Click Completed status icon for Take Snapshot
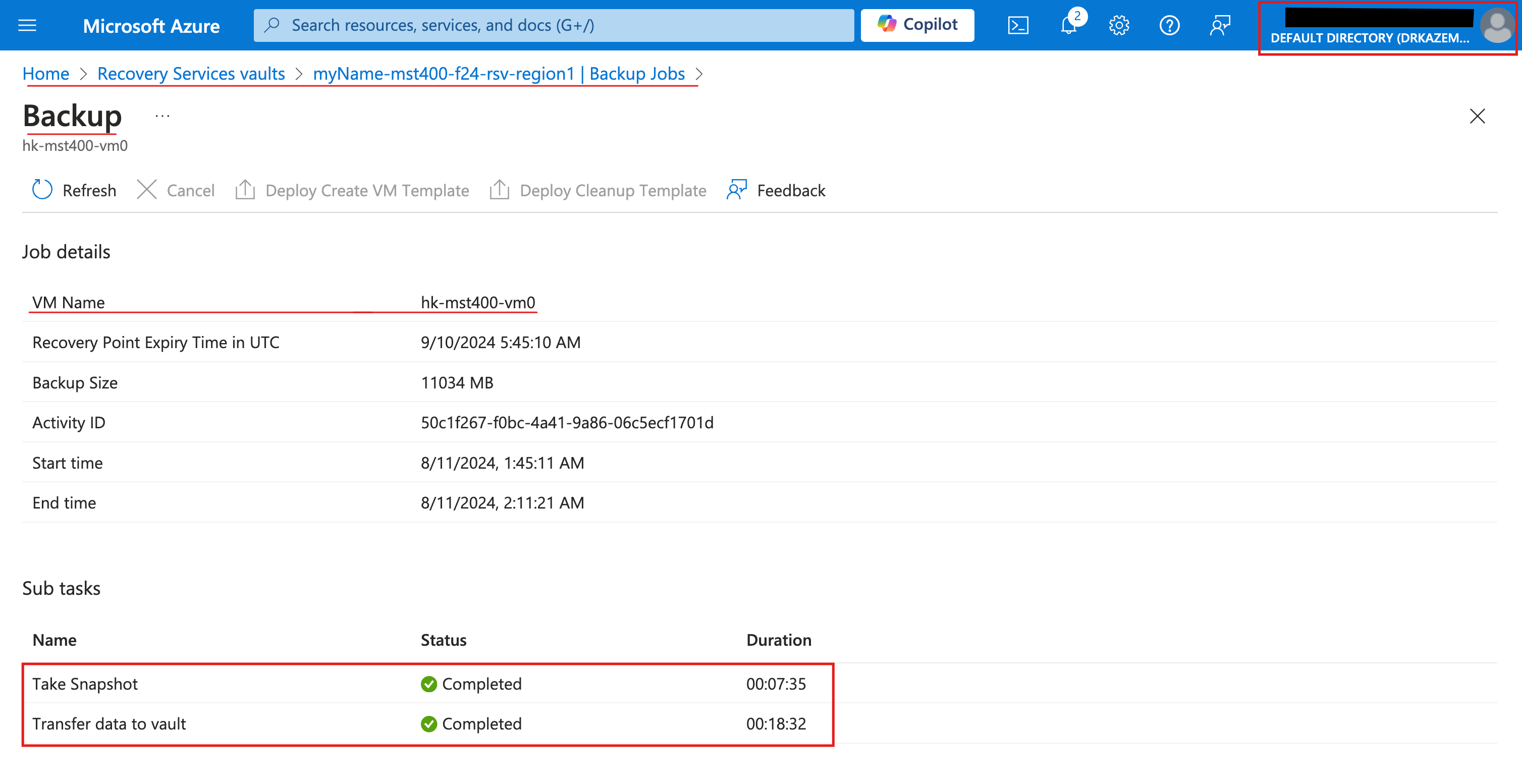The height and width of the screenshot is (784, 1522). 429,684
